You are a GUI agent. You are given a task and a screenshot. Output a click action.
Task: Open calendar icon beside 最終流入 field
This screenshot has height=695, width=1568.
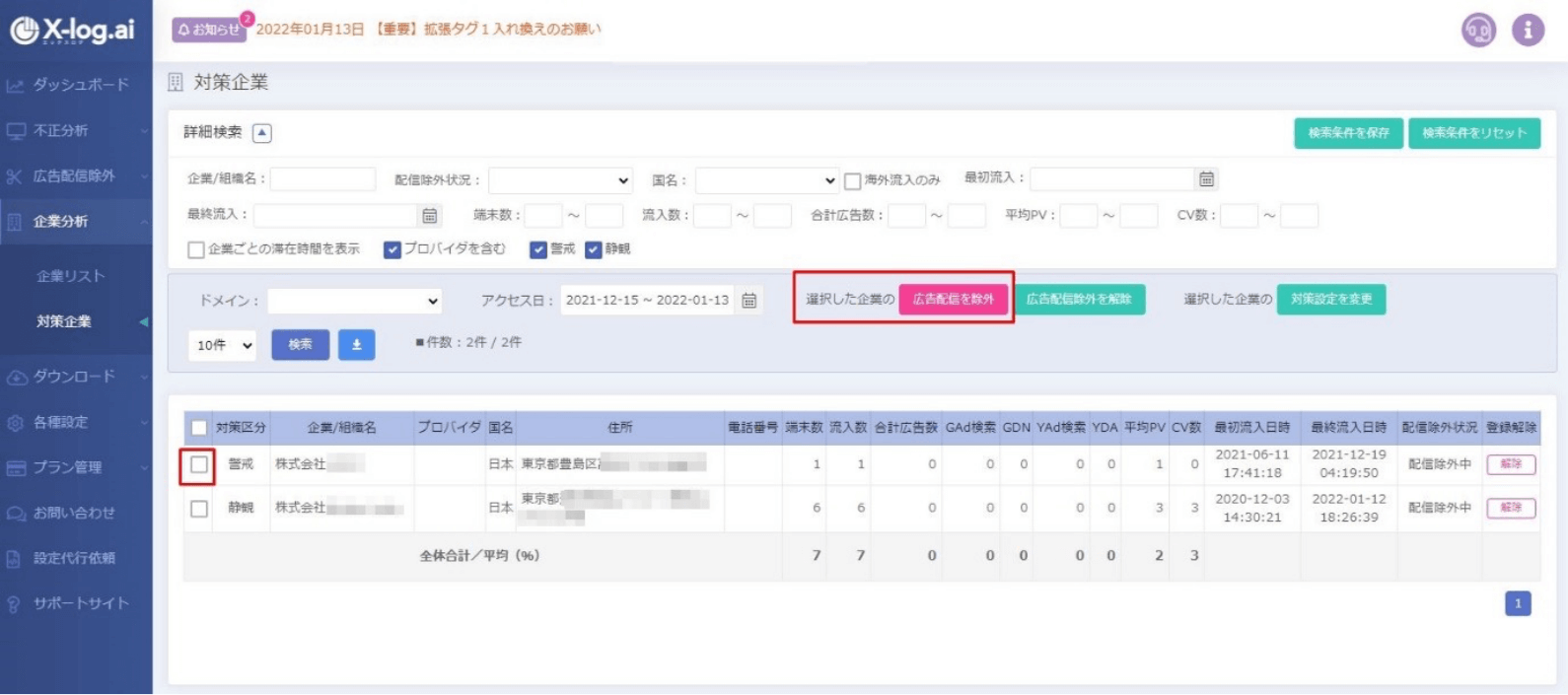429,215
